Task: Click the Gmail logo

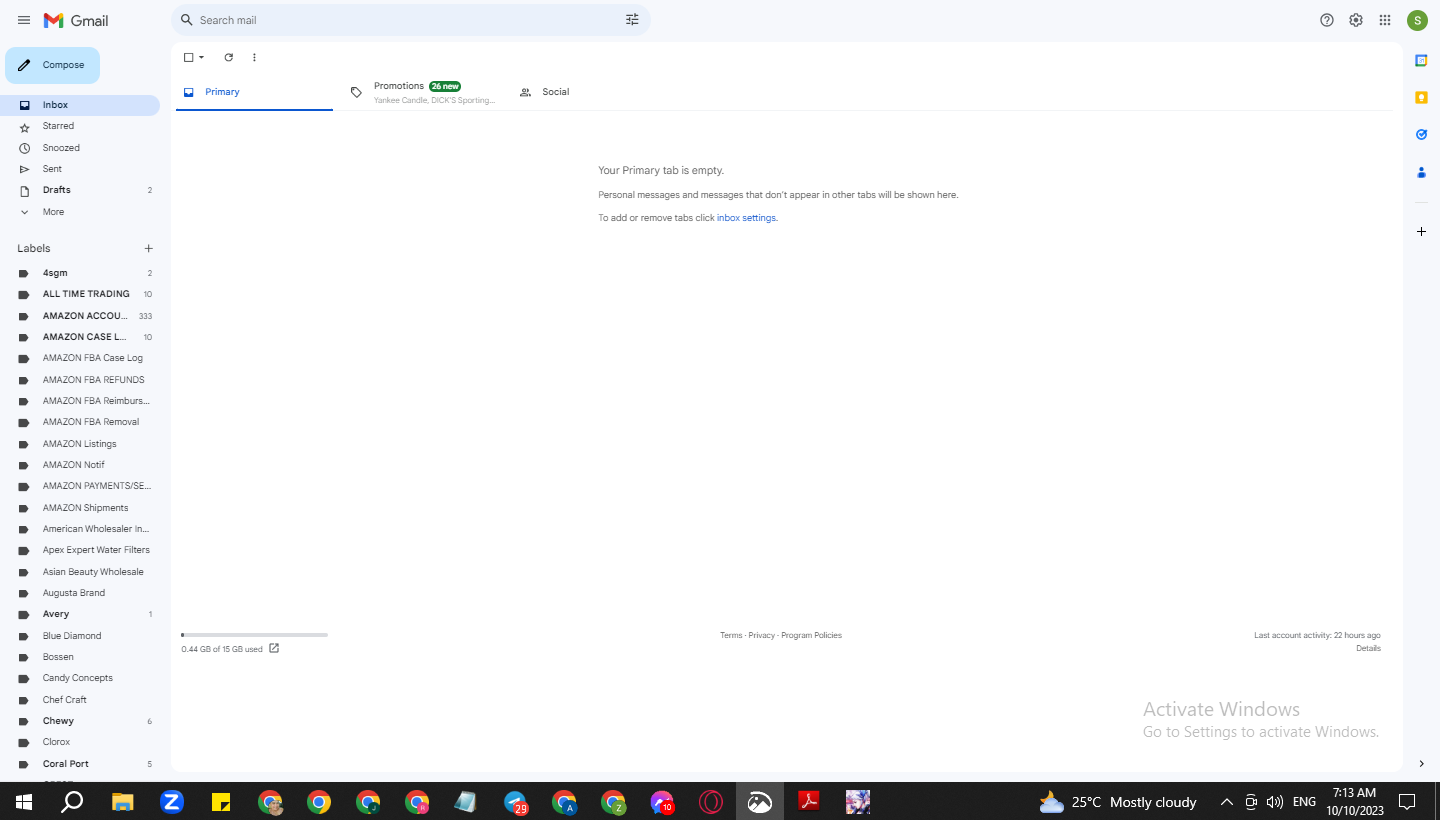Action: (x=76, y=20)
